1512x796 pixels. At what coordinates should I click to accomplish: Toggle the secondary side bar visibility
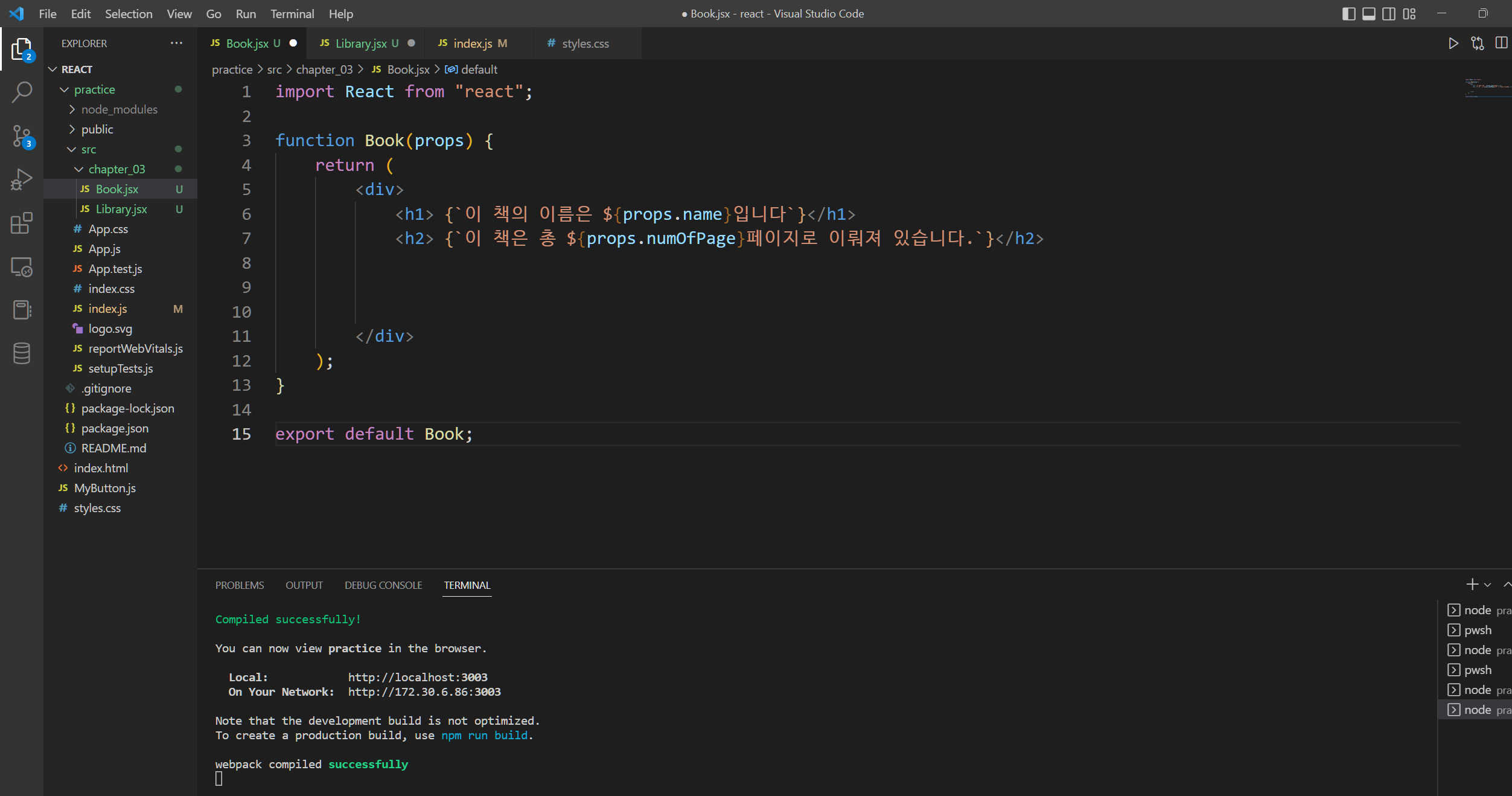(x=1389, y=13)
